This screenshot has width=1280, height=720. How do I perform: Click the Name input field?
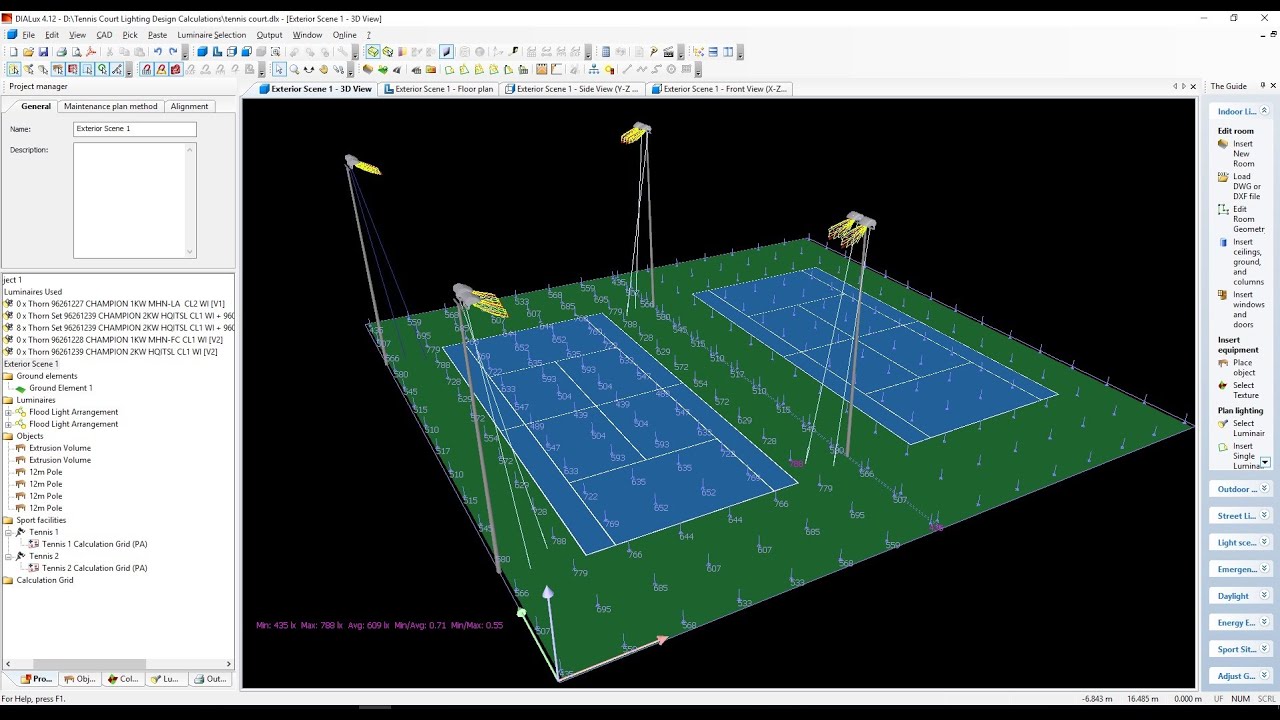click(x=134, y=129)
